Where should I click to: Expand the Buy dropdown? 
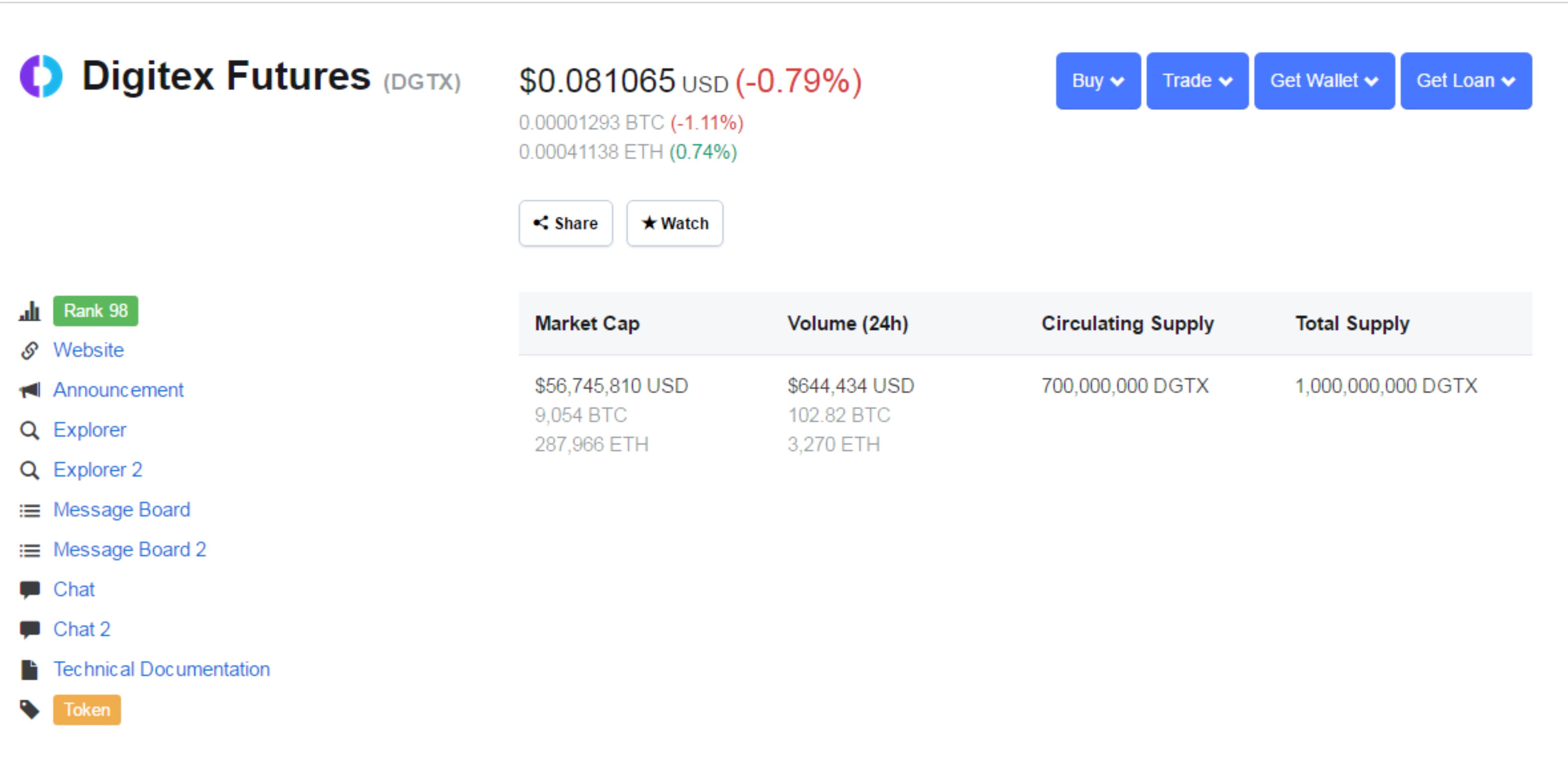tap(1097, 81)
